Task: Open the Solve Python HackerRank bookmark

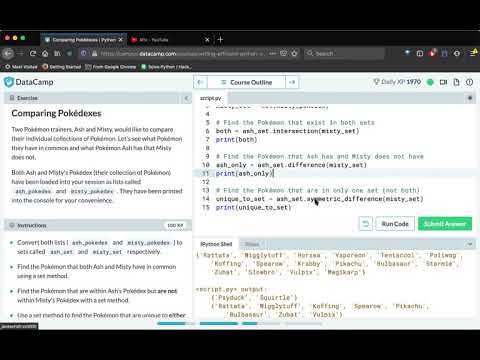Action: click(166, 67)
